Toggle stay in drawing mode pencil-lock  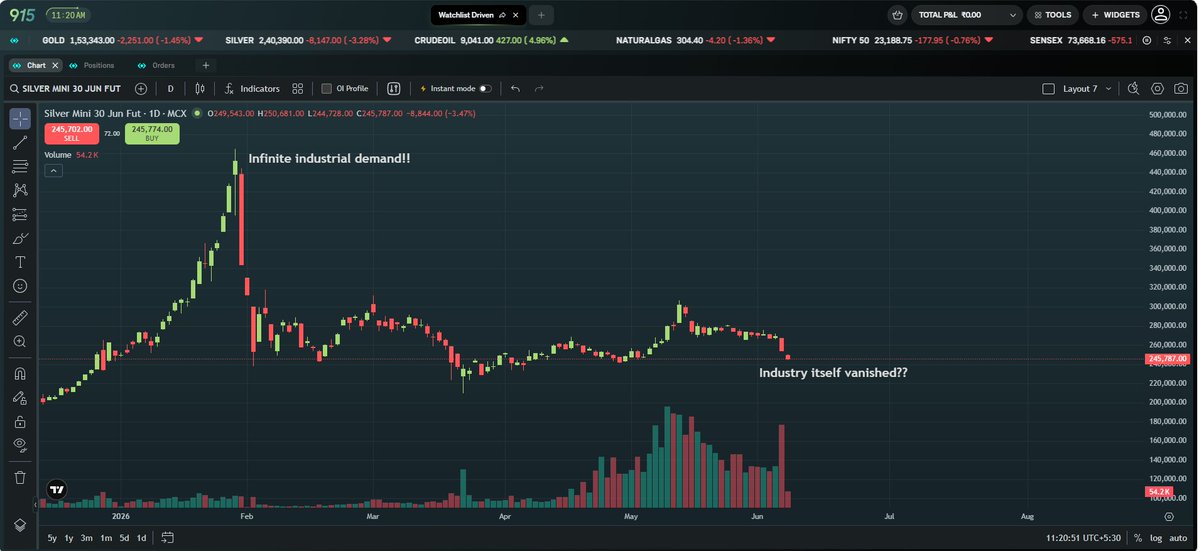[20, 397]
